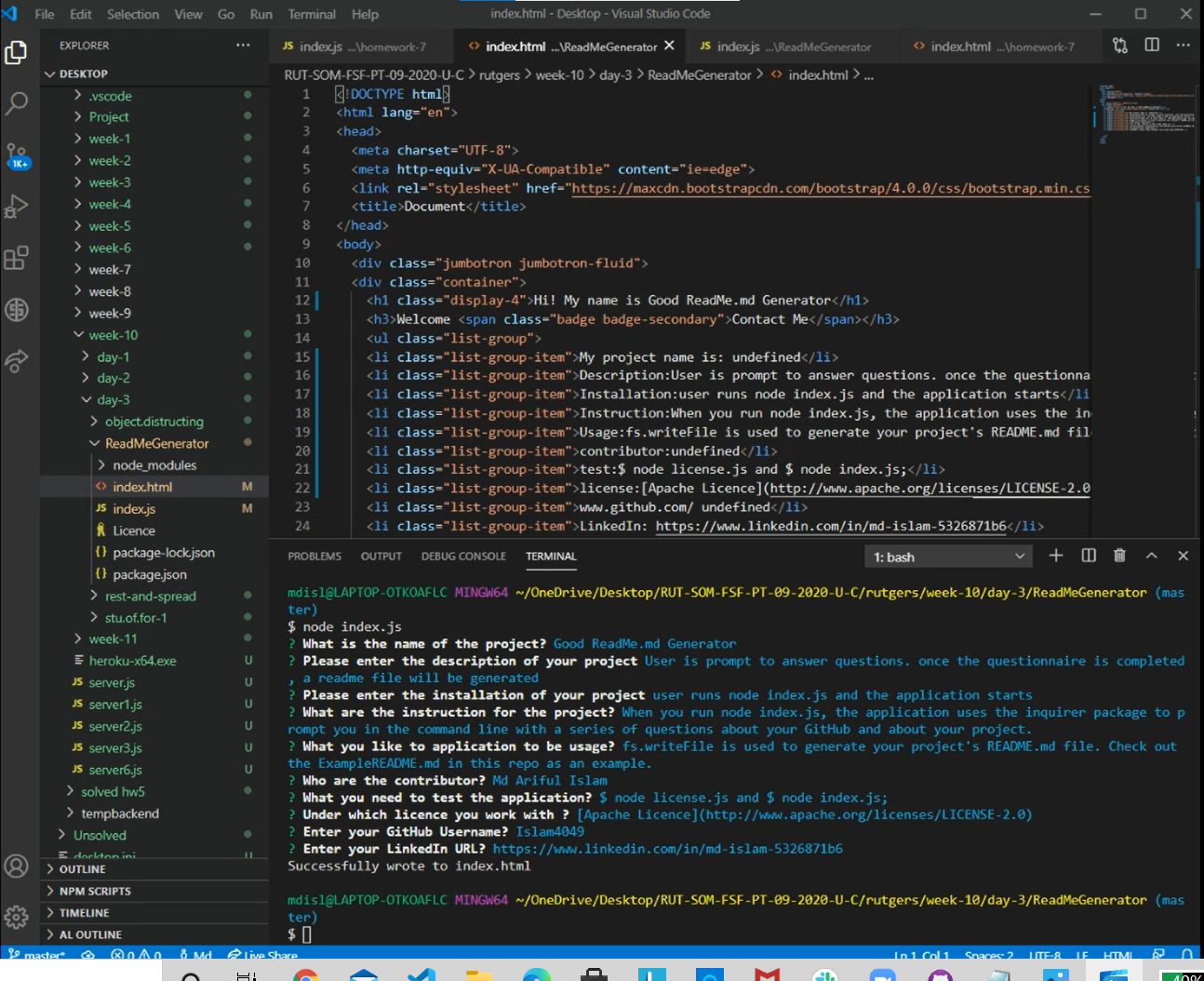Viewport: 1204px width, 981px height.
Task: Open Explorer more actions ellipsis
Action: pos(243,45)
